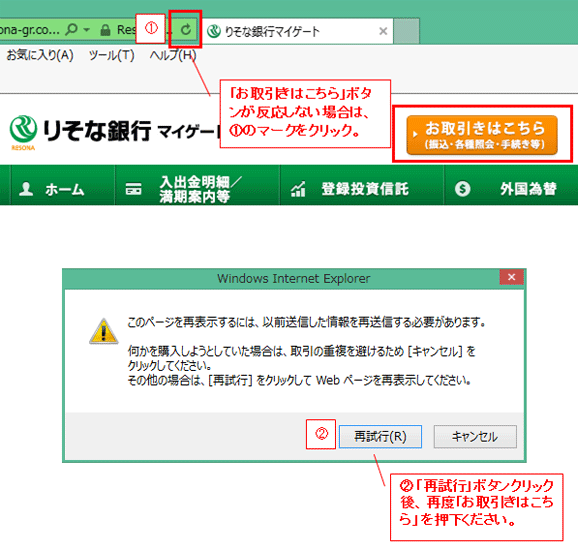578x545 pixels.
Task: Click the Windows Internet Explorer dialog title
Action: (x=294, y=278)
